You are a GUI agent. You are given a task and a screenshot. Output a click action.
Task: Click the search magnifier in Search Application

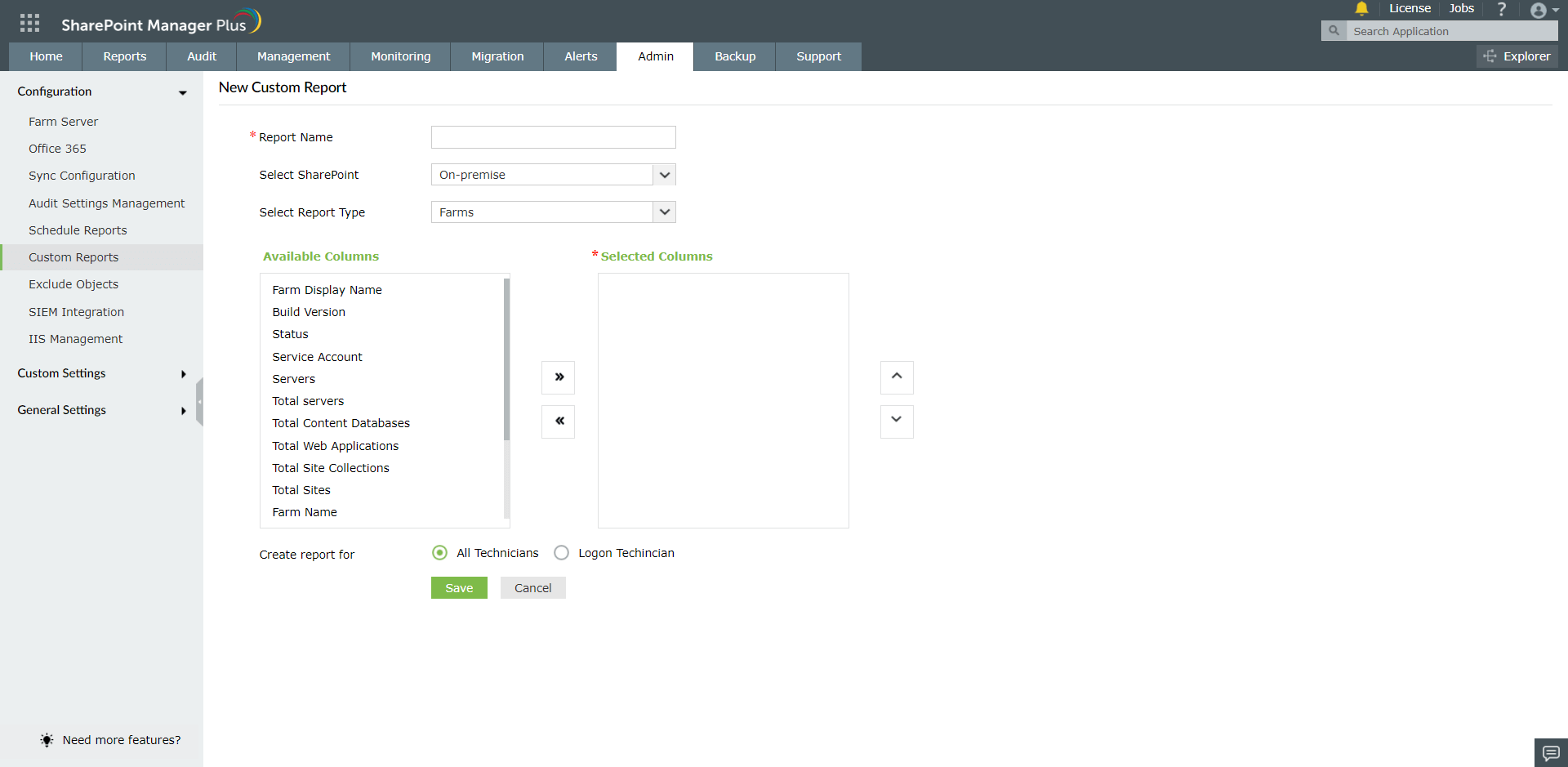point(1334,30)
